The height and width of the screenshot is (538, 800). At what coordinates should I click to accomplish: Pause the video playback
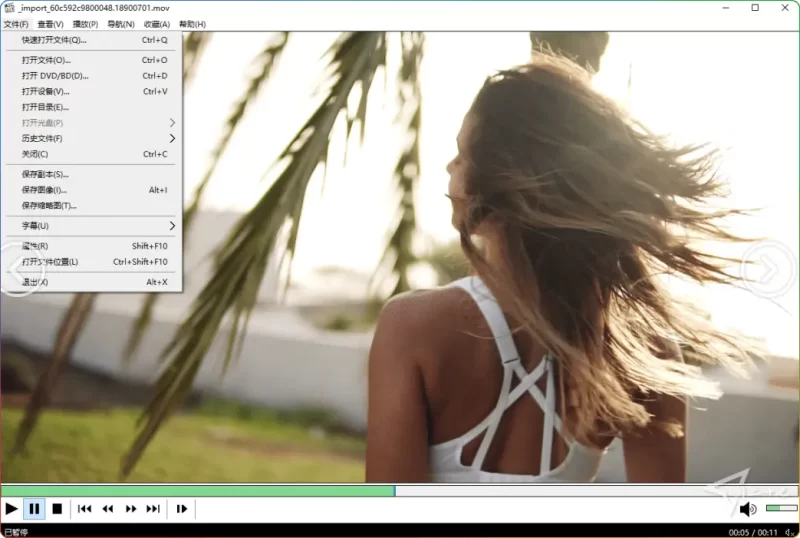(x=34, y=509)
